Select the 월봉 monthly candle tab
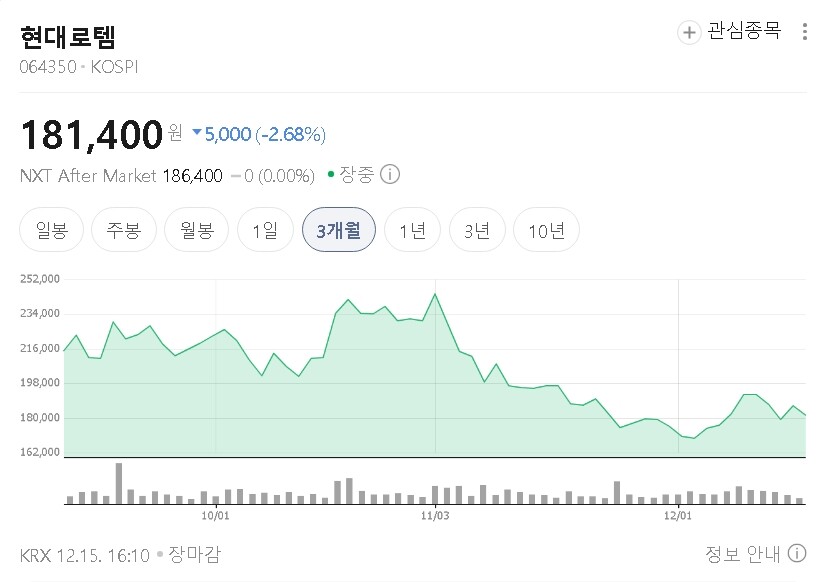The height and width of the screenshot is (582, 819). click(x=197, y=231)
